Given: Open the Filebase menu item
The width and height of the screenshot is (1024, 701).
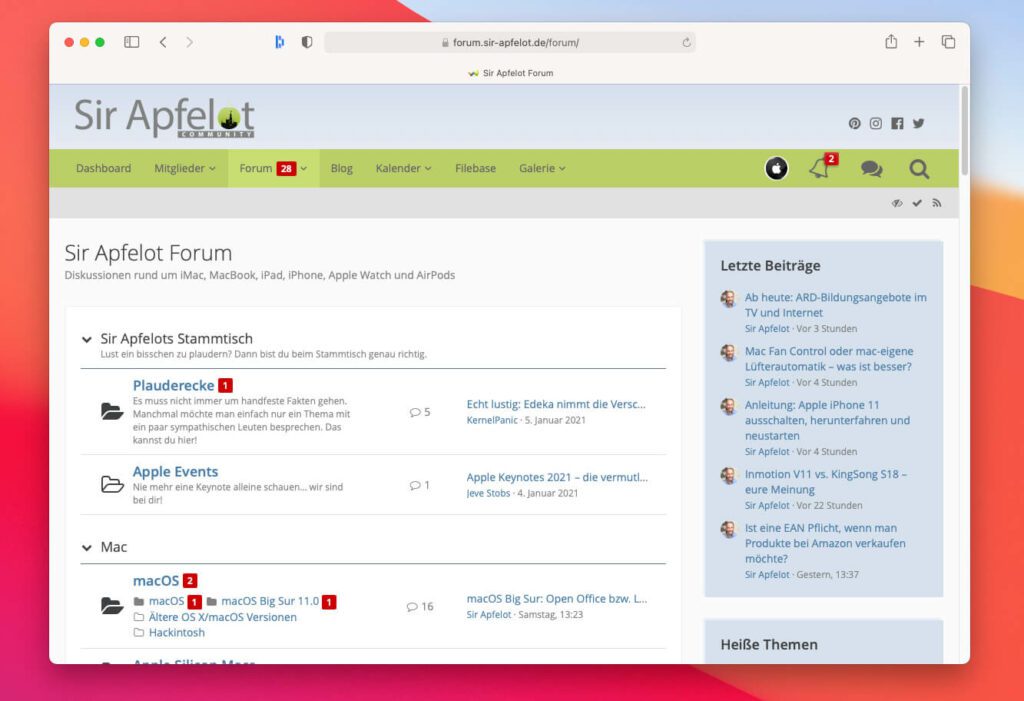Looking at the screenshot, I should click(475, 168).
